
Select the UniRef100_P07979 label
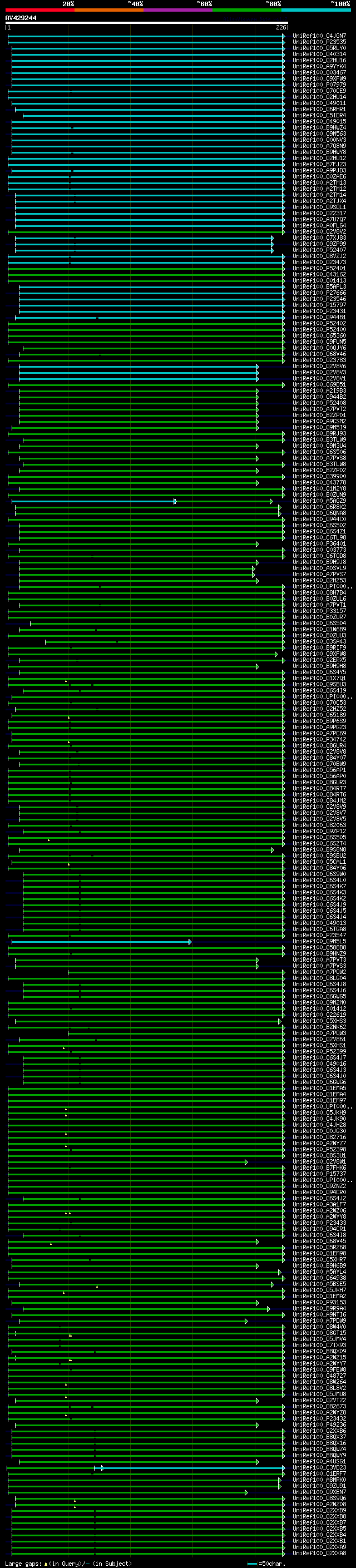pos(319,85)
